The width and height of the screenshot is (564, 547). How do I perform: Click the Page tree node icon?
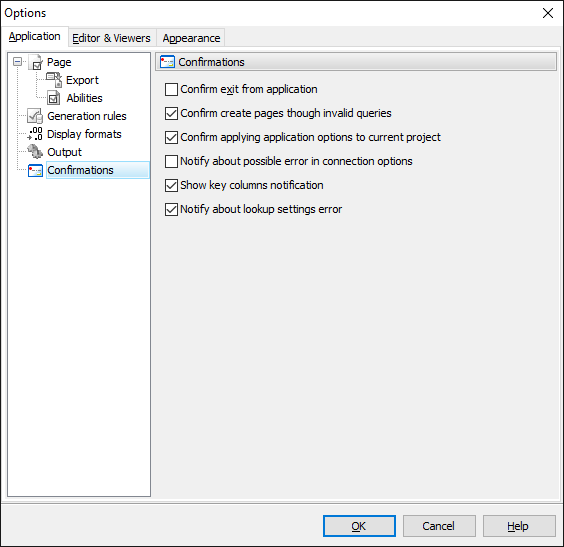click(35, 62)
